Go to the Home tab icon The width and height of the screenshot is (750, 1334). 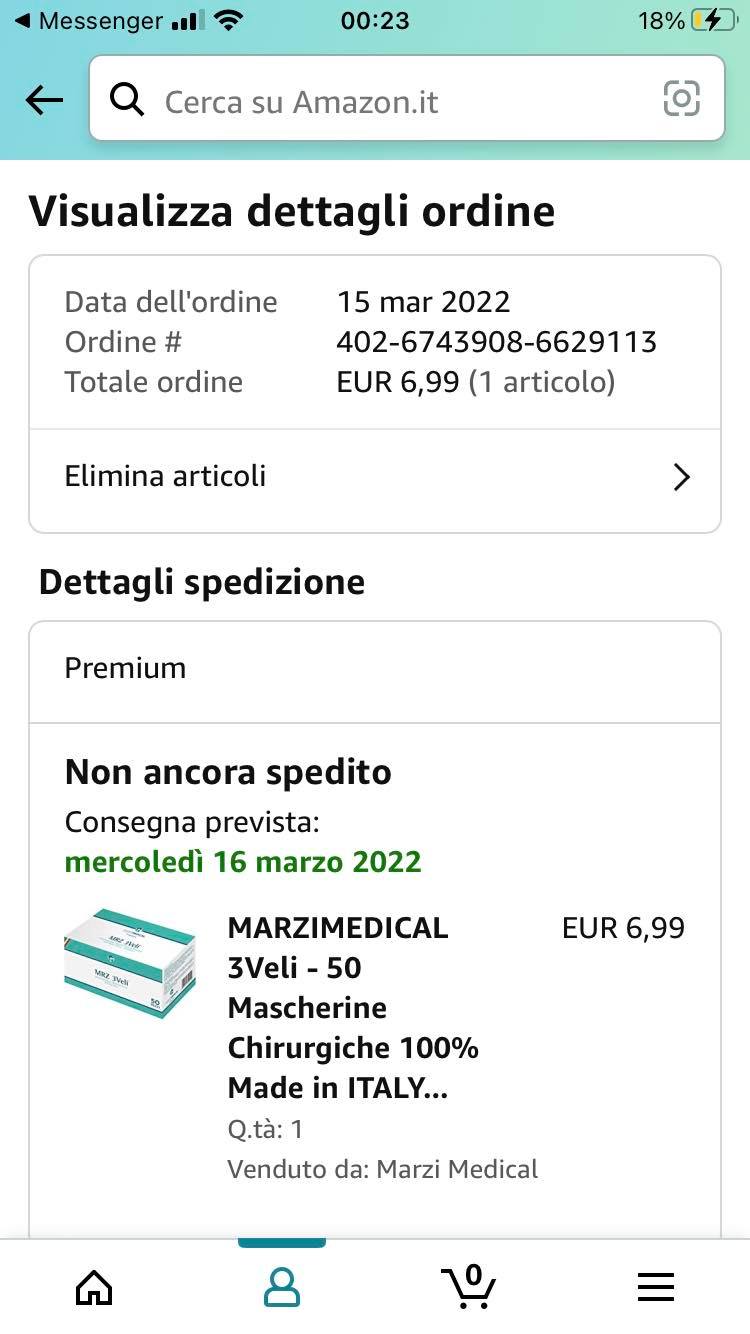[94, 1287]
